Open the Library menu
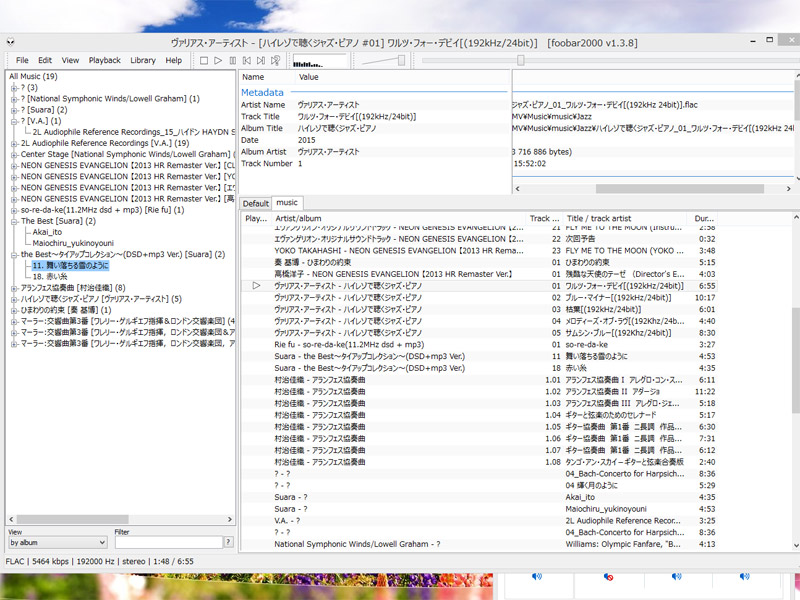This screenshot has height=600, width=800. tap(143, 61)
